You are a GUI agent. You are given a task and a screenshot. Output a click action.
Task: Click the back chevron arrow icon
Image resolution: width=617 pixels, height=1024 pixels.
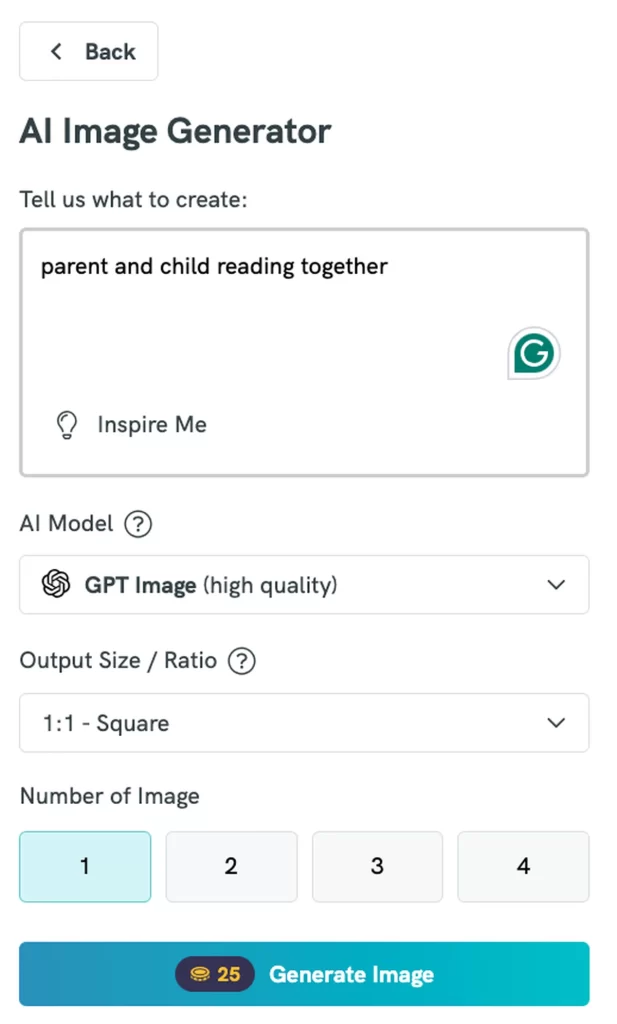pyautogui.click(x=56, y=51)
